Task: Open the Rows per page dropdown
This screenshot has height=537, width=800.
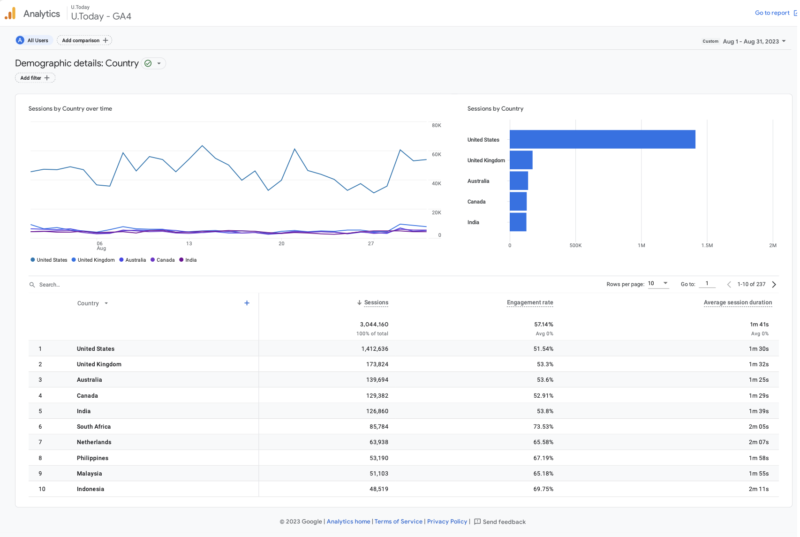Action: 657,284
